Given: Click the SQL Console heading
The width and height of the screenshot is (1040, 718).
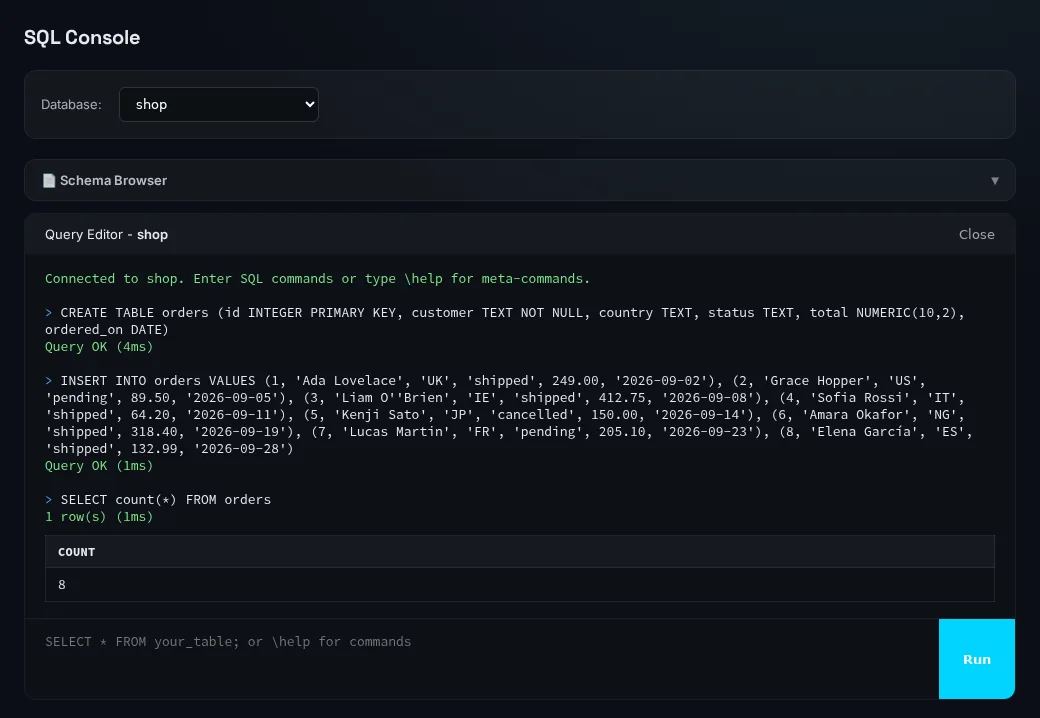Looking at the screenshot, I should point(82,37).
